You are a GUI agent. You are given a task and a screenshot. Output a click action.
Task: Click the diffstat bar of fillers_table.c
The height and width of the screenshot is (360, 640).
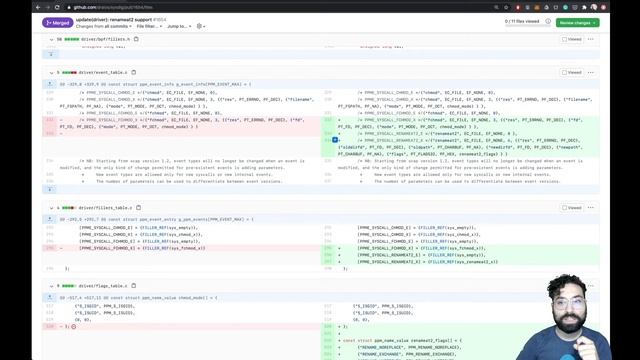(69, 208)
